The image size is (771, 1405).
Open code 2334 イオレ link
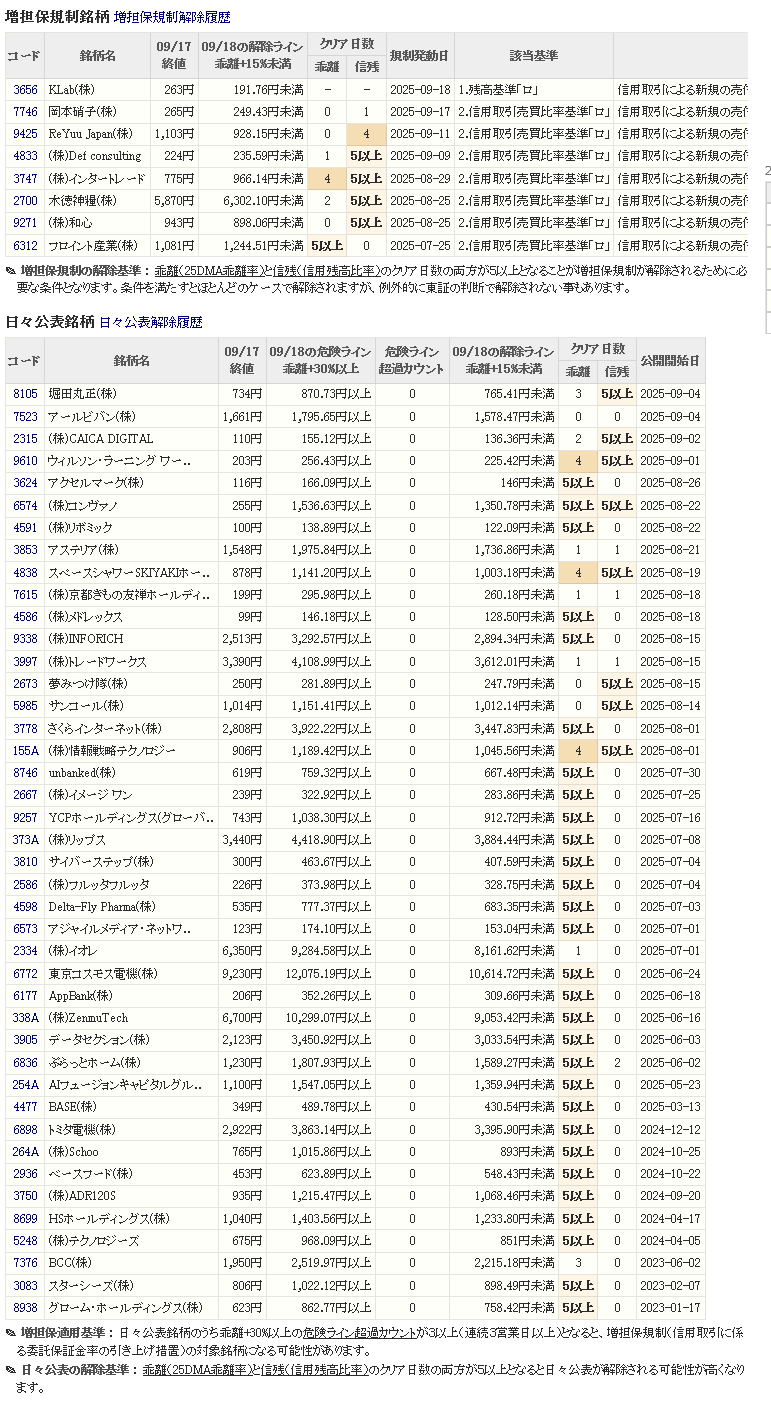(x=25, y=951)
